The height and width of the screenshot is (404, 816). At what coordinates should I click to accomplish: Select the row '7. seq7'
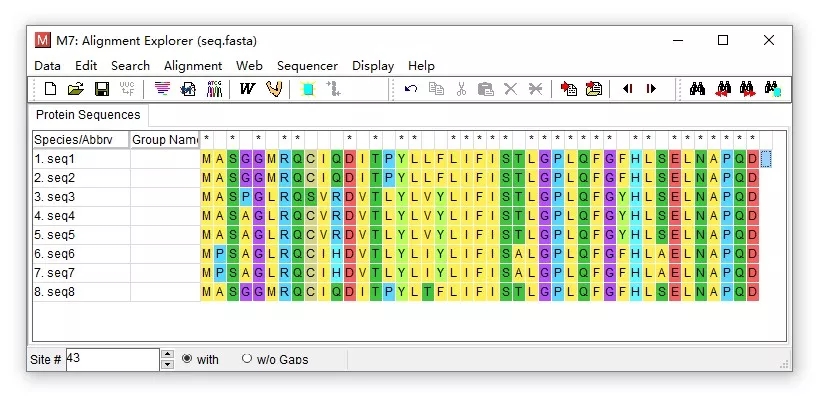(x=81, y=273)
